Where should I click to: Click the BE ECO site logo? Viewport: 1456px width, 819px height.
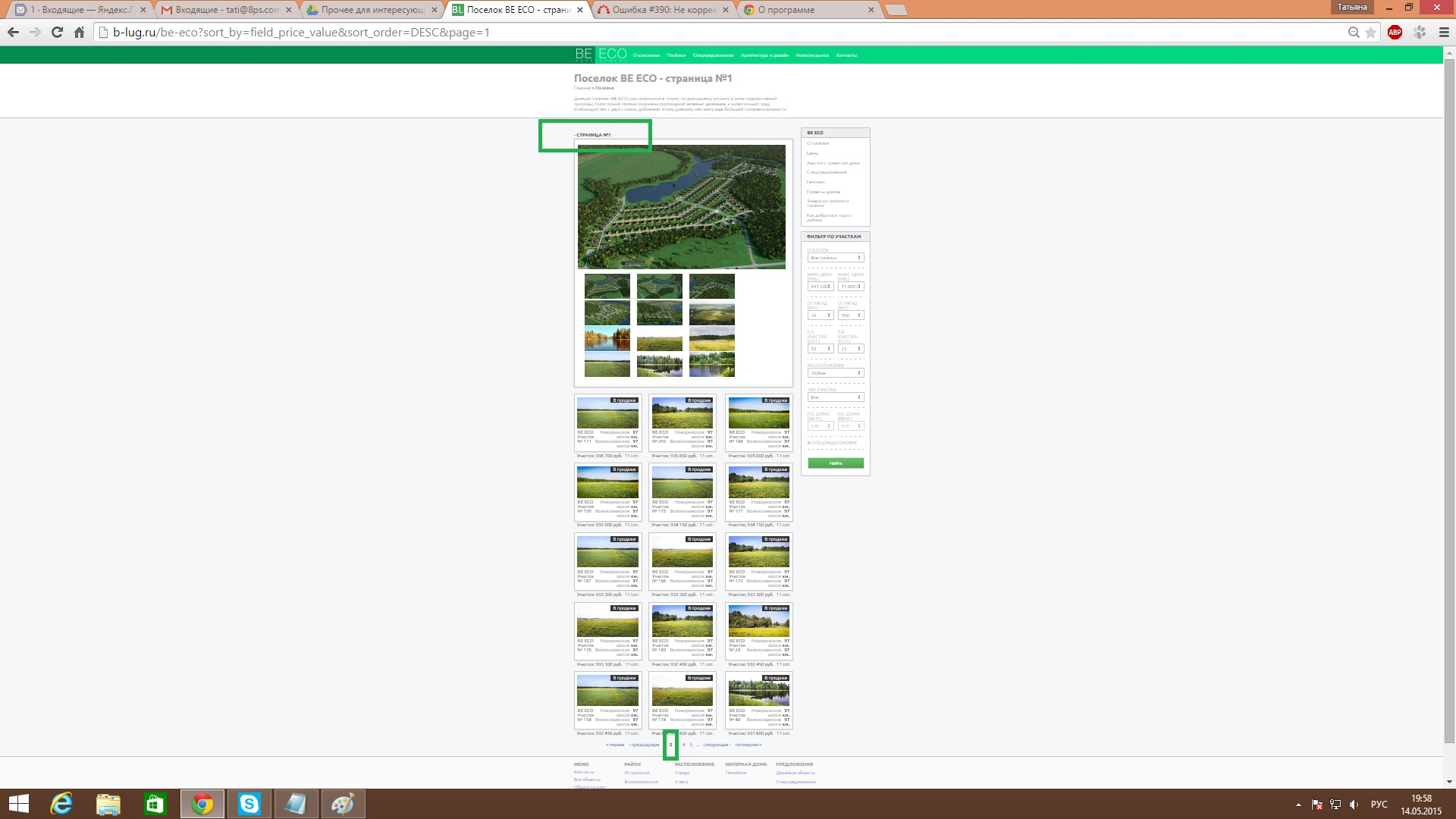point(601,55)
